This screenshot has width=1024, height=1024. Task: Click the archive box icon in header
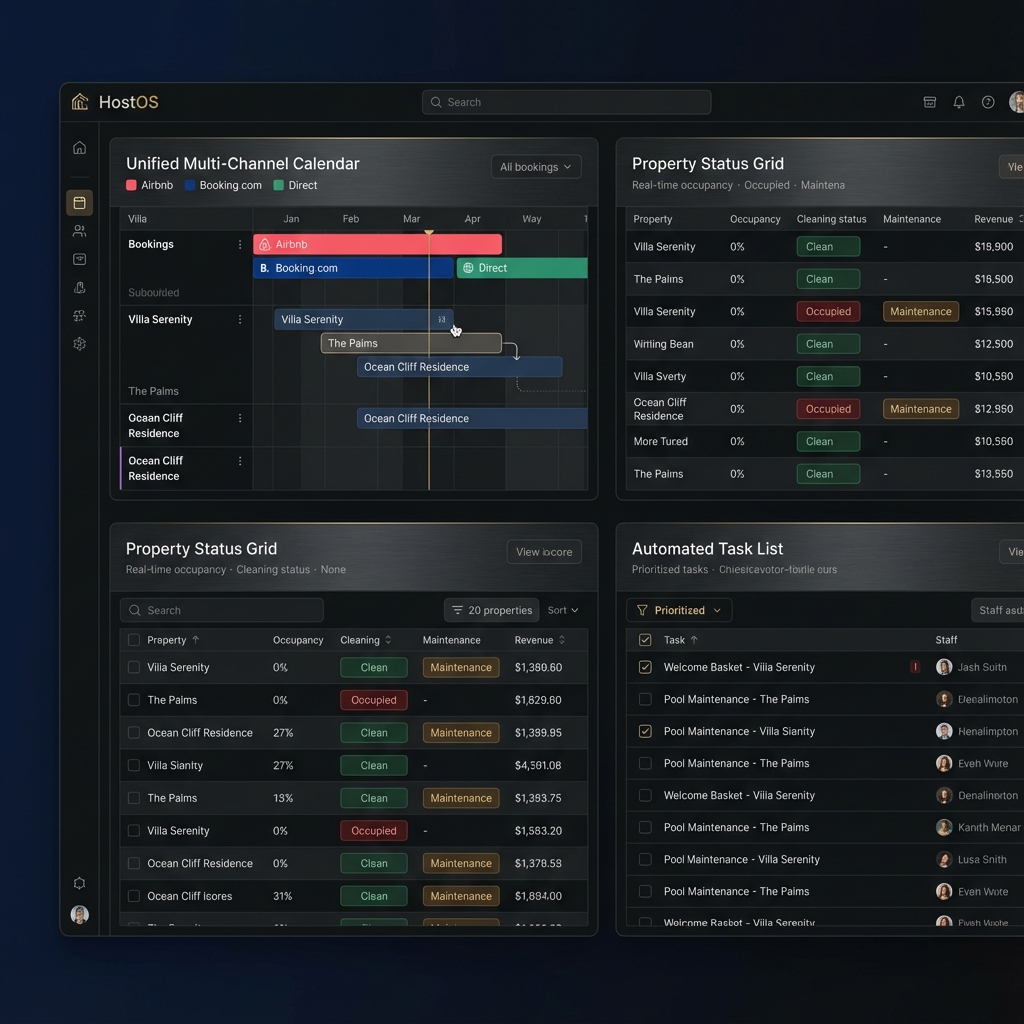click(929, 102)
